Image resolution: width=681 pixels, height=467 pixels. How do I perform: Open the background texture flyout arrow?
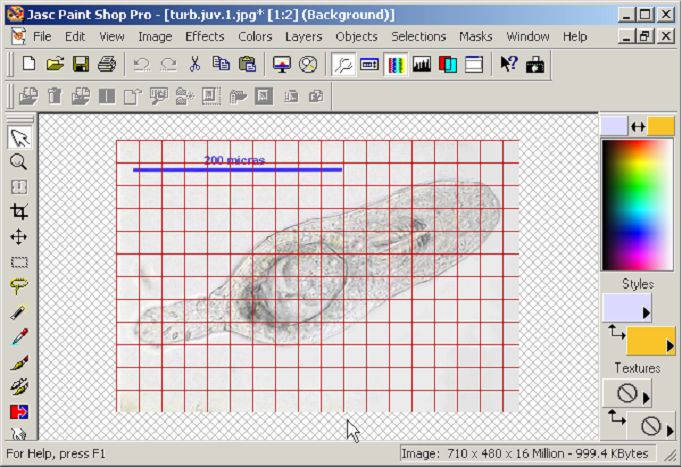(x=670, y=430)
